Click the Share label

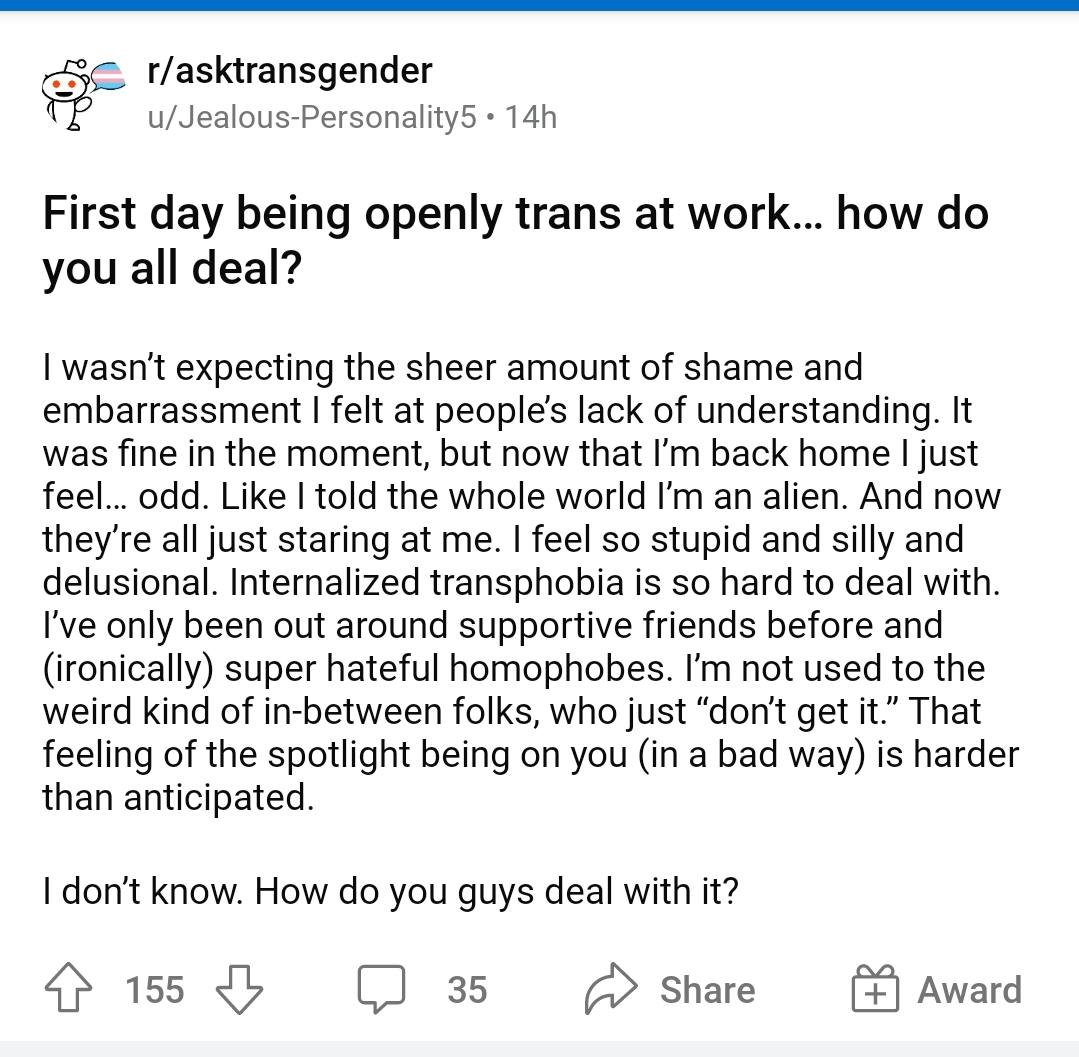pyautogui.click(x=707, y=990)
